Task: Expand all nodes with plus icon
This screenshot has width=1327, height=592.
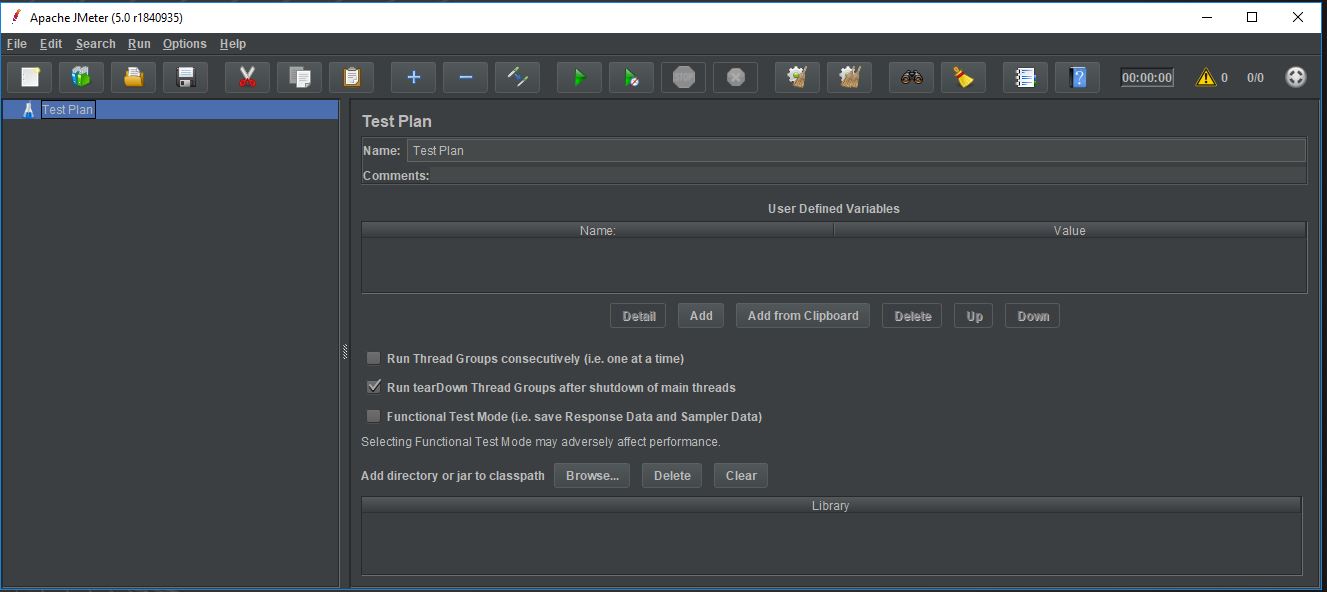Action: 414,77
